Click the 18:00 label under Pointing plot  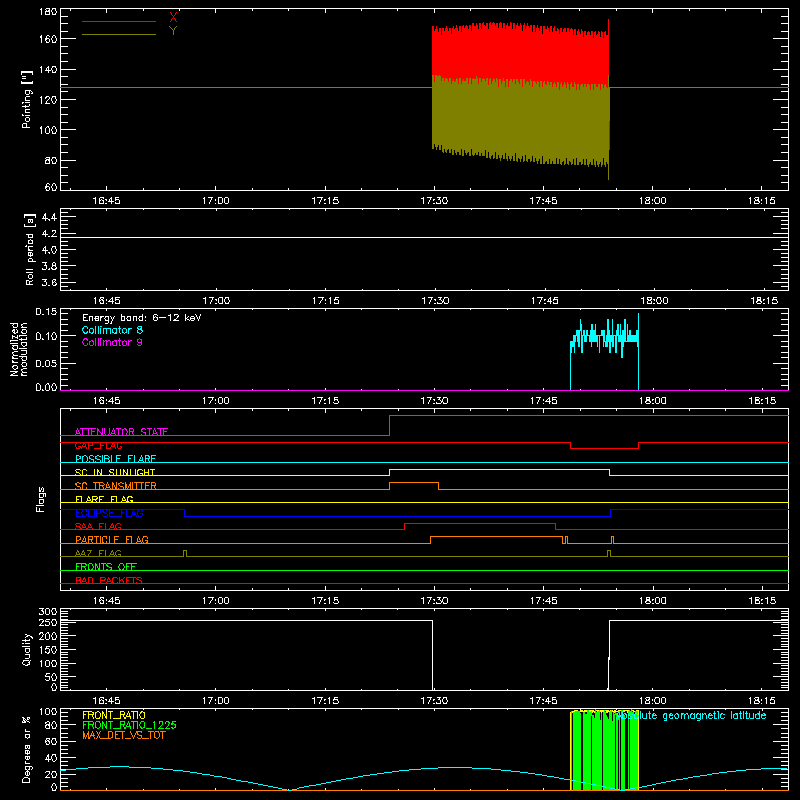pyautogui.click(x=653, y=201)
